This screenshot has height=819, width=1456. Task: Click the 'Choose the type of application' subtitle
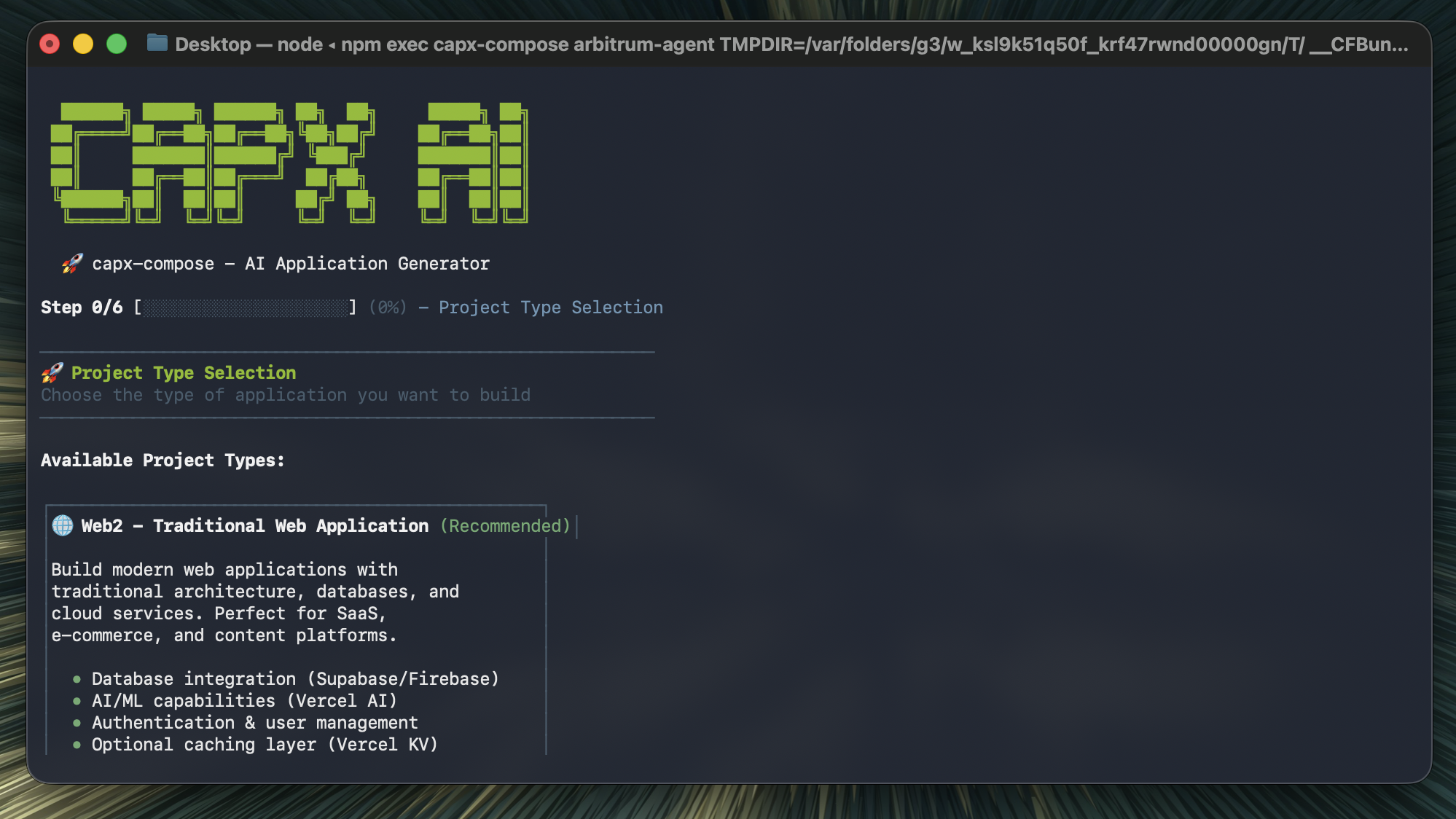(285, 395)
